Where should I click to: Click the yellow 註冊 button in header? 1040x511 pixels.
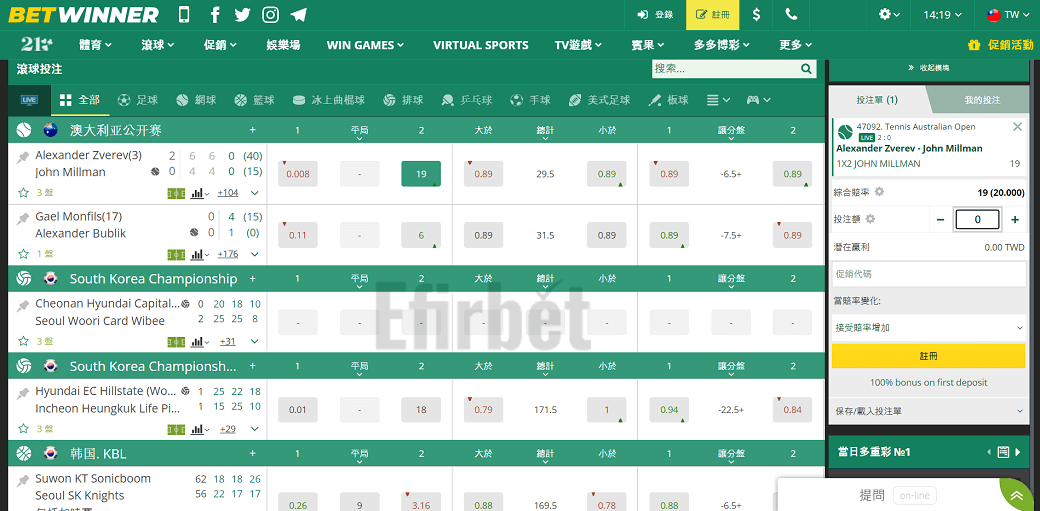coord(712,15)
